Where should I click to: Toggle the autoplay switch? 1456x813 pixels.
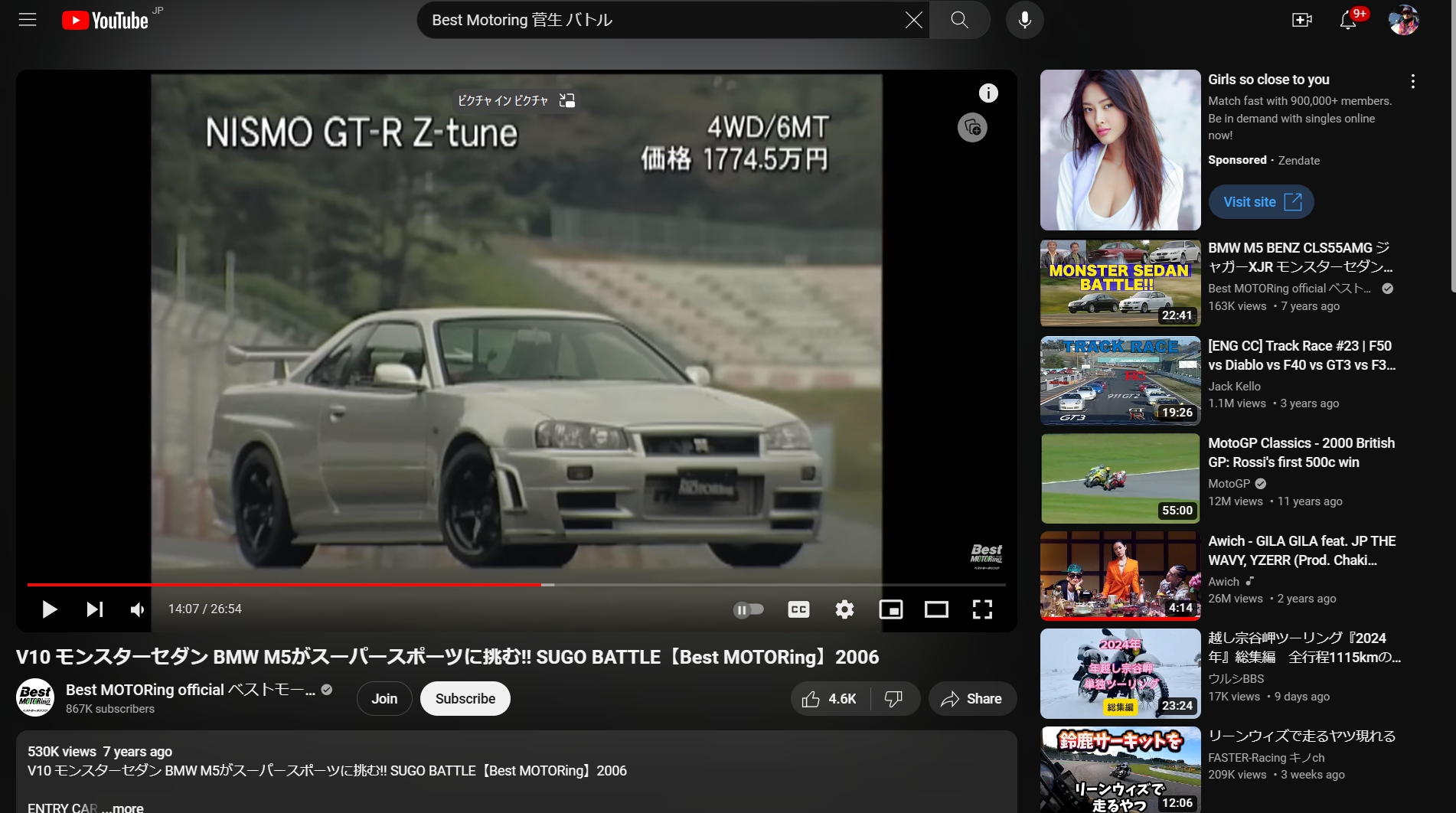[x=748, y=609]
